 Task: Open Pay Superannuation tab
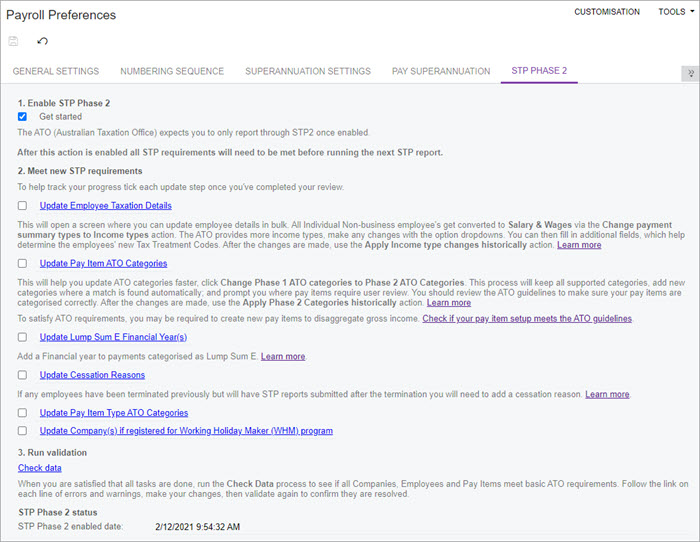tap(441, 71)
